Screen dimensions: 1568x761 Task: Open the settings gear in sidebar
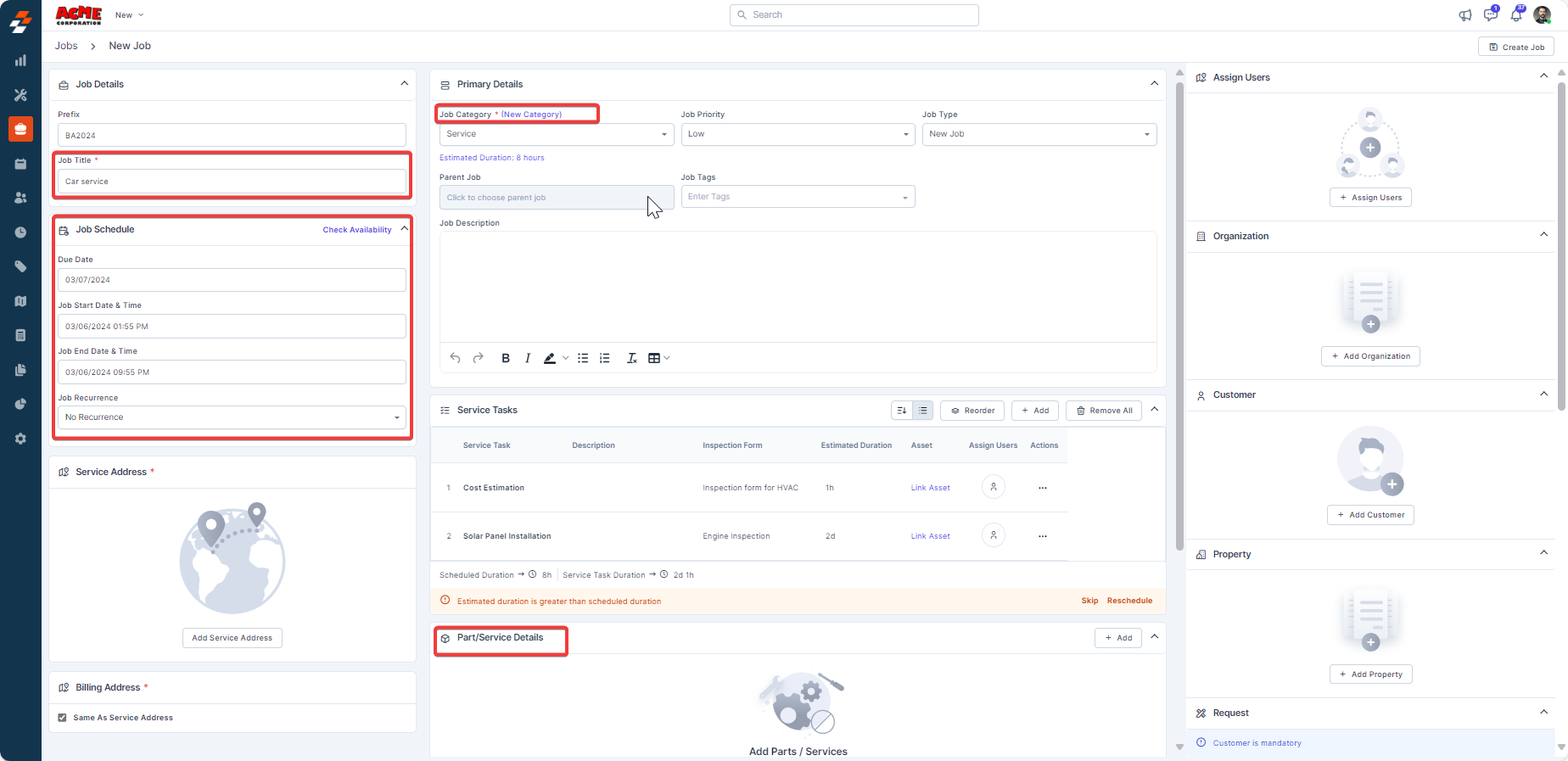[x=20, y=439]
